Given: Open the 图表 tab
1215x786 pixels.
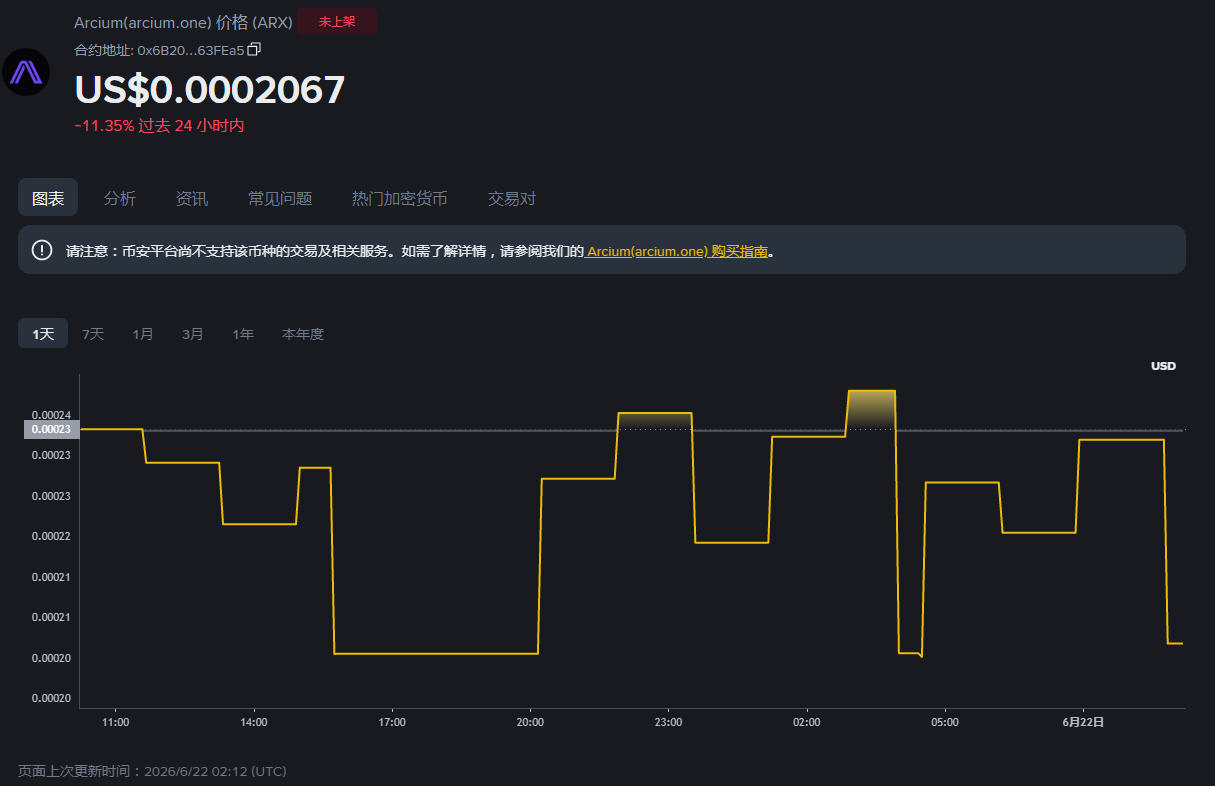Looking at the screenshot, I should [x=48, y=198].
